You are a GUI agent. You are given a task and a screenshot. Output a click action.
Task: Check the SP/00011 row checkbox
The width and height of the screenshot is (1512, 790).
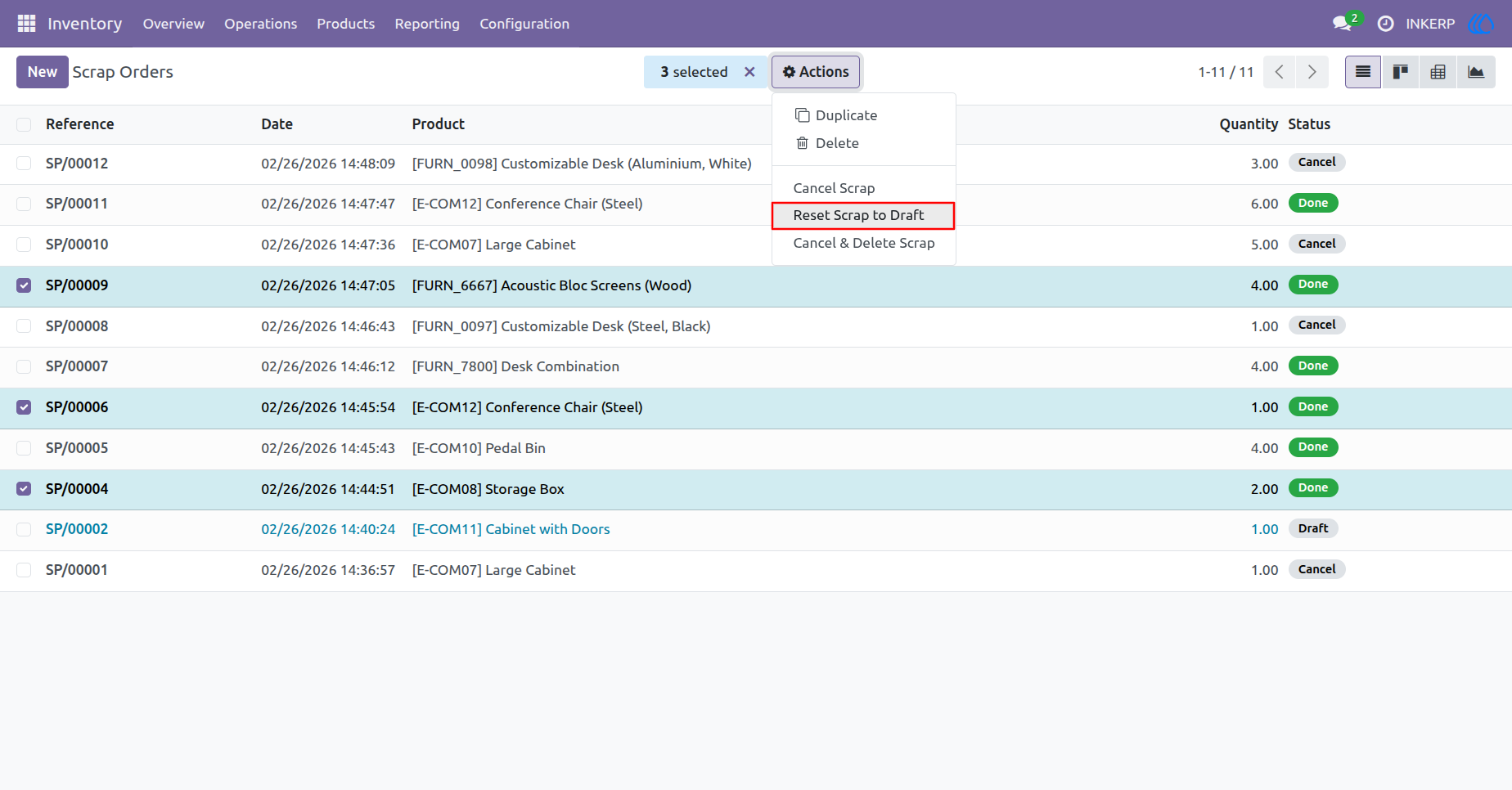(24, 204)
